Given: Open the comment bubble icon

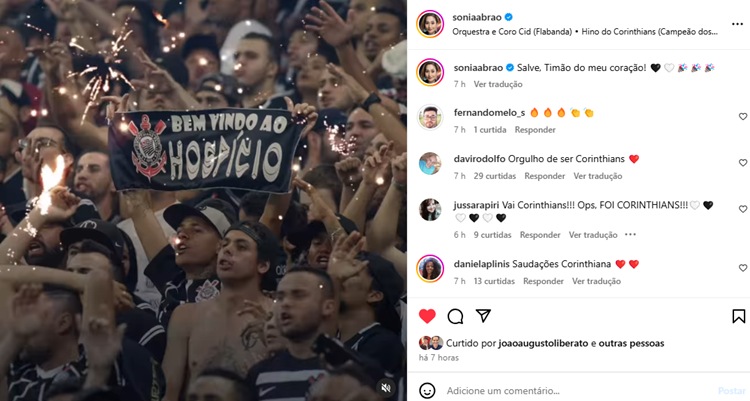Looking at the screenshot, I should coord(455,316).
